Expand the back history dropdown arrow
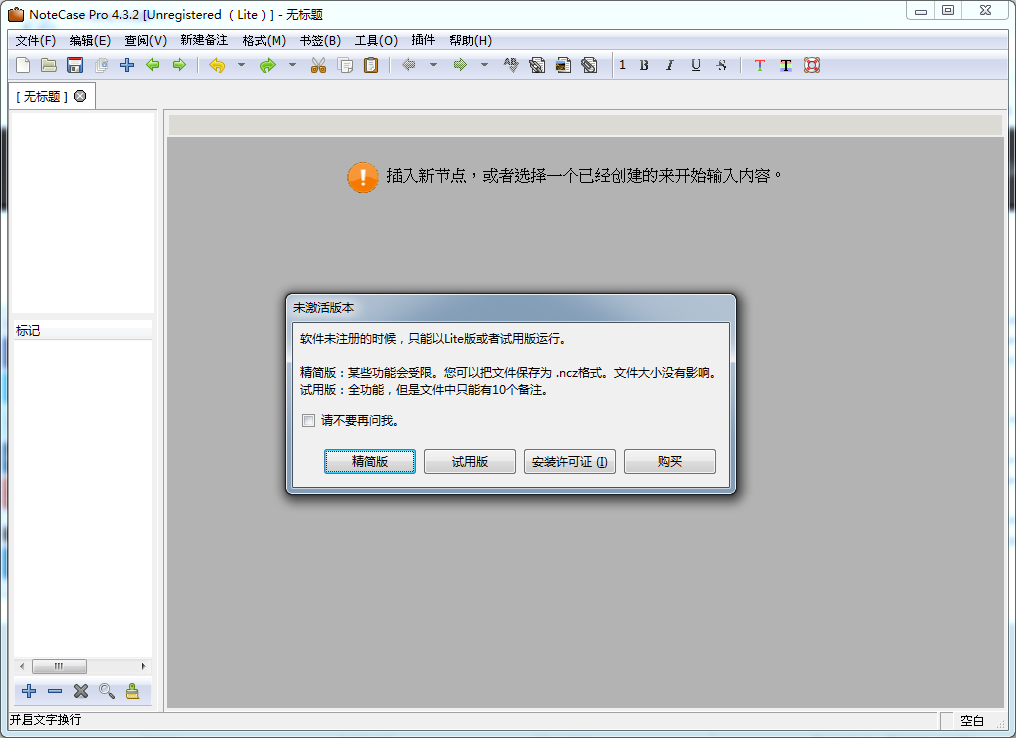The width and height of the screenshot is (1016, 738). pos(433,65)
